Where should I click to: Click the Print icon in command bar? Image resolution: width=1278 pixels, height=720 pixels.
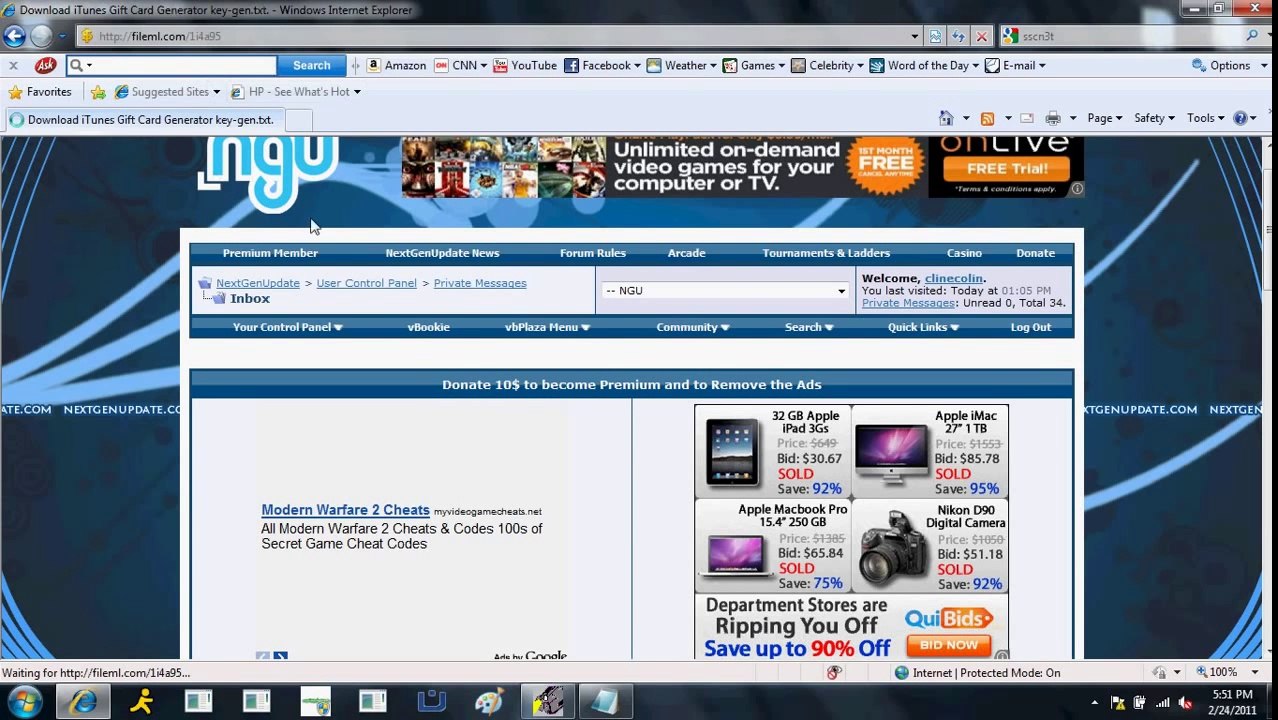point(1053,118)
